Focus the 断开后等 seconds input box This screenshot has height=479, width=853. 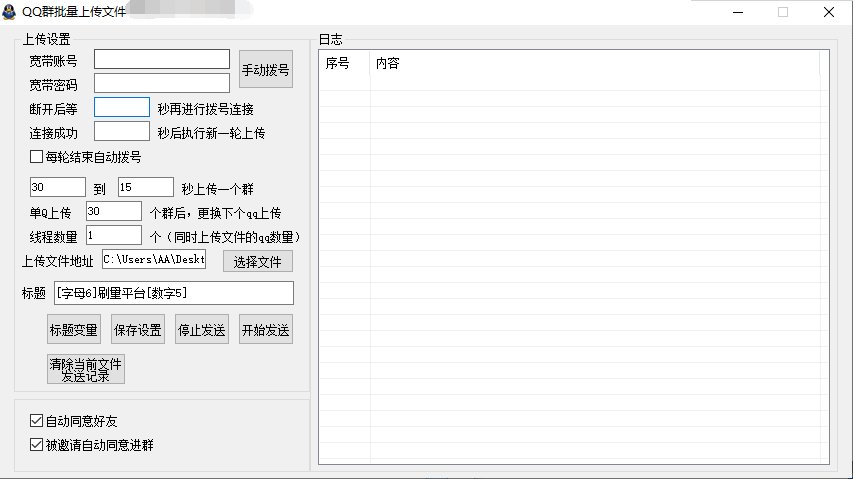tap(122, 107)
